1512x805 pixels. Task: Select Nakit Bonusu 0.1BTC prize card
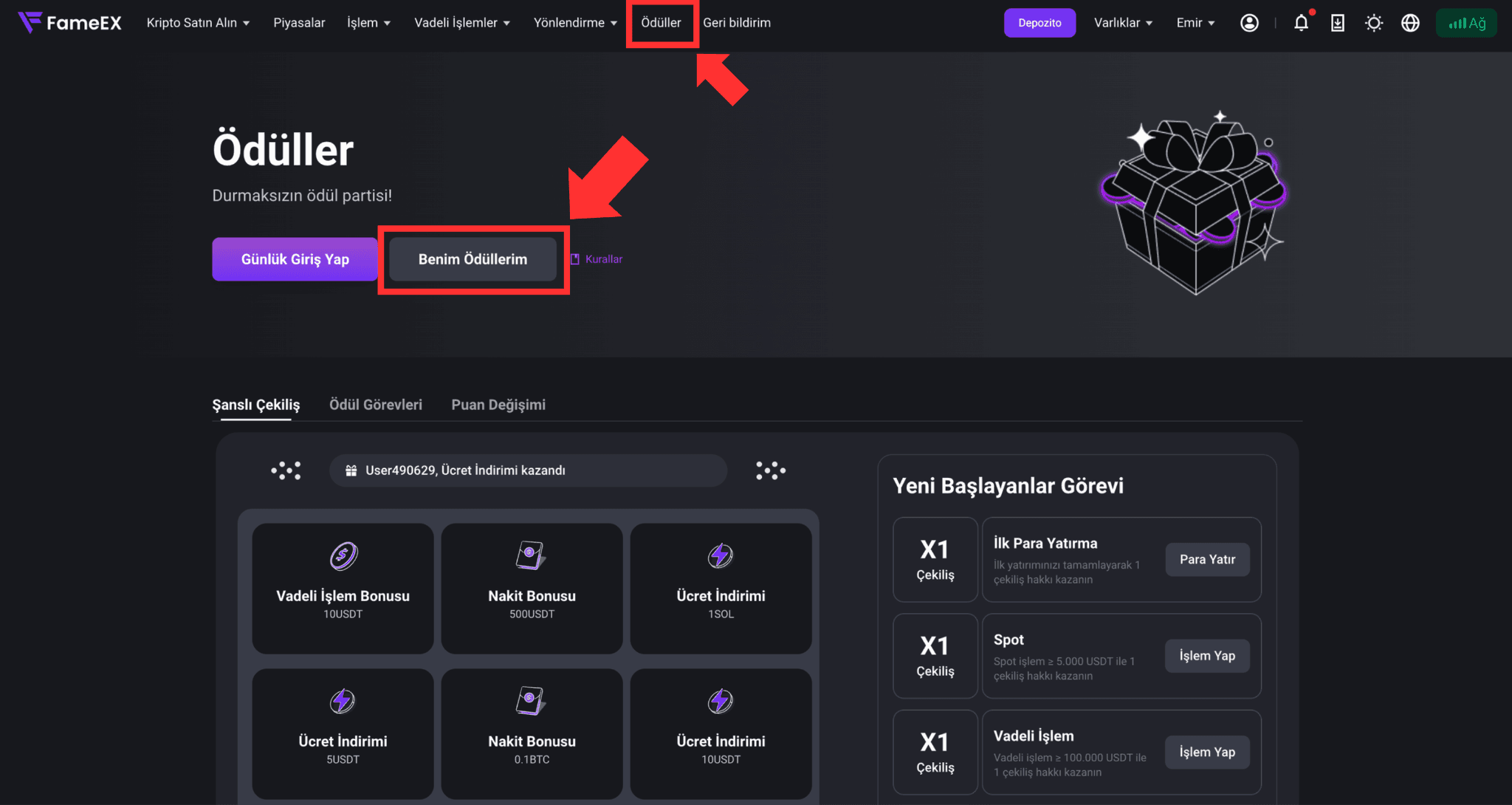tap(532, 734)
